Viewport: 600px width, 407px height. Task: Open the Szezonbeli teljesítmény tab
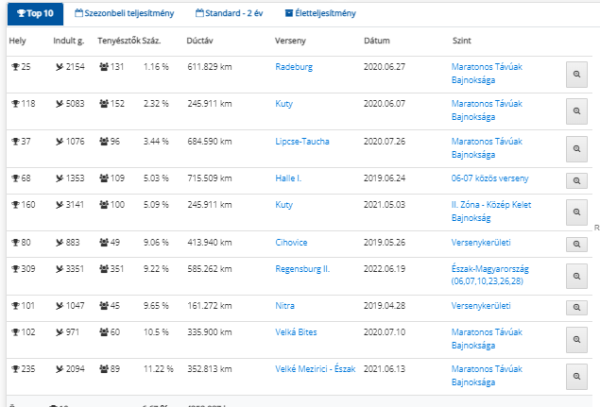click(124, 13)
